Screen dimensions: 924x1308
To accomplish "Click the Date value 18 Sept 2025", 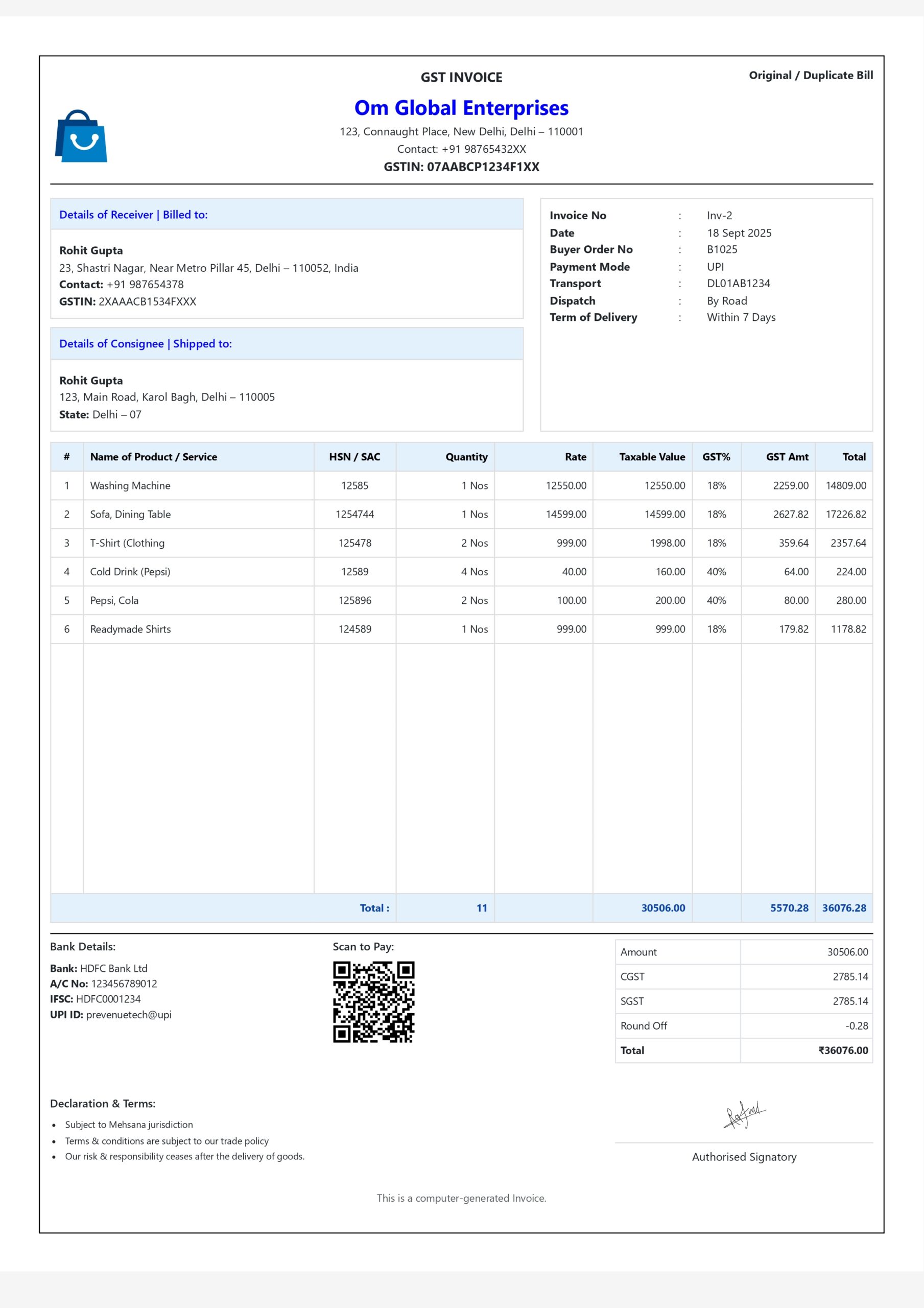I will tap(739, 233).
